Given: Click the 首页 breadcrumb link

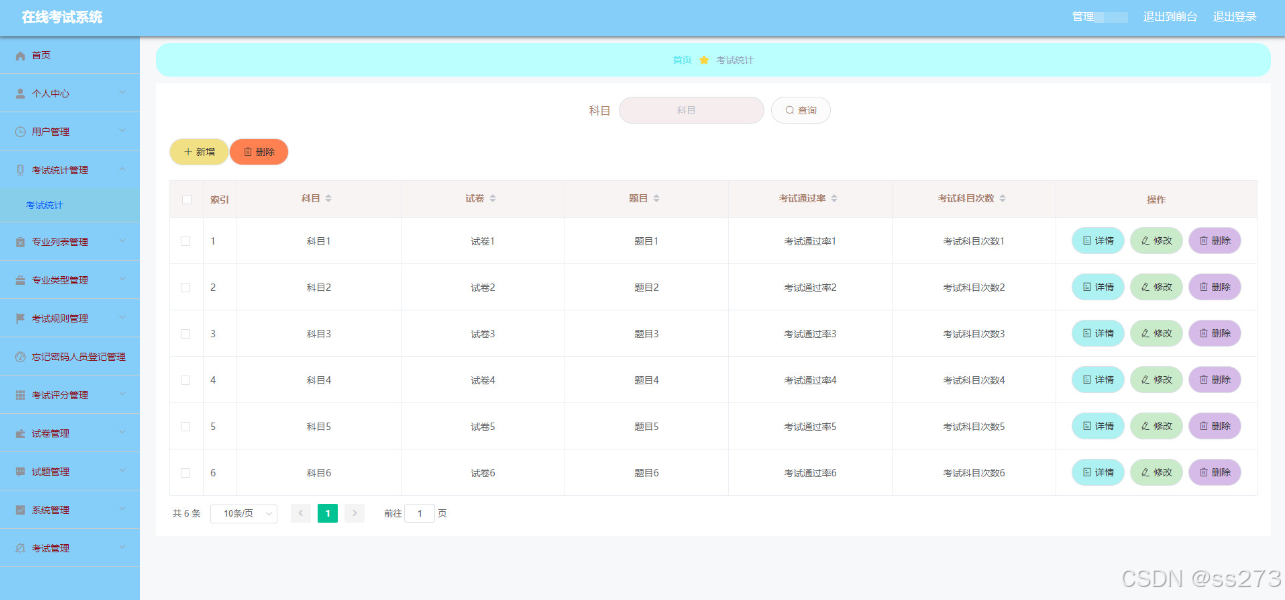Looking at the screenshot, I should coord(682,60).
